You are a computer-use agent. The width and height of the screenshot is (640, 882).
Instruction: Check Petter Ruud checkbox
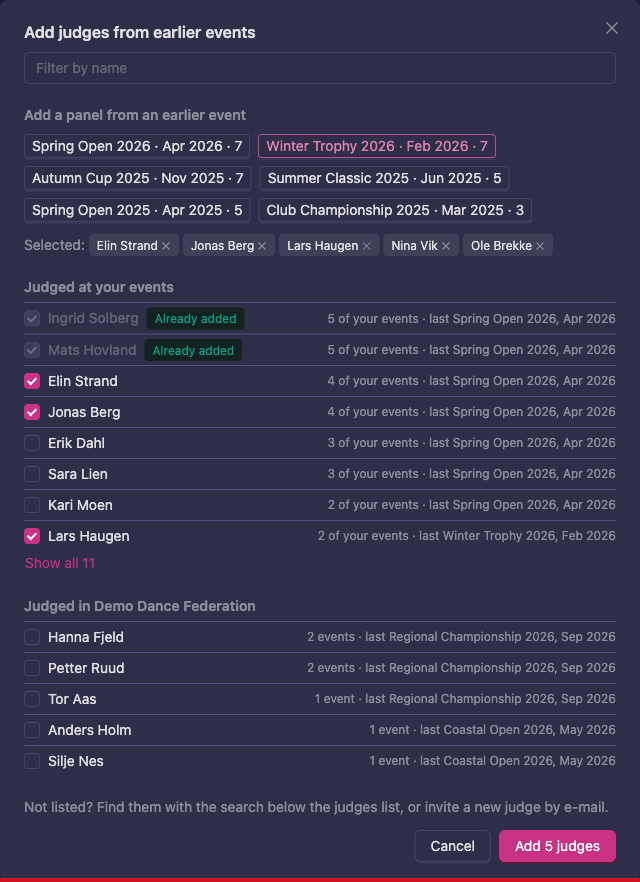point(32,668)
